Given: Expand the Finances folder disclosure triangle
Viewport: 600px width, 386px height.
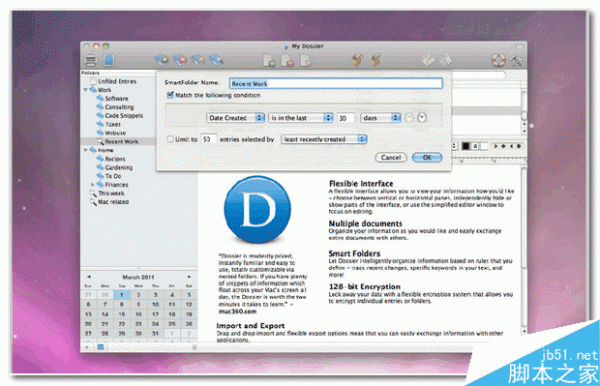Looking at the screenshot, I should tap(93, 185).
